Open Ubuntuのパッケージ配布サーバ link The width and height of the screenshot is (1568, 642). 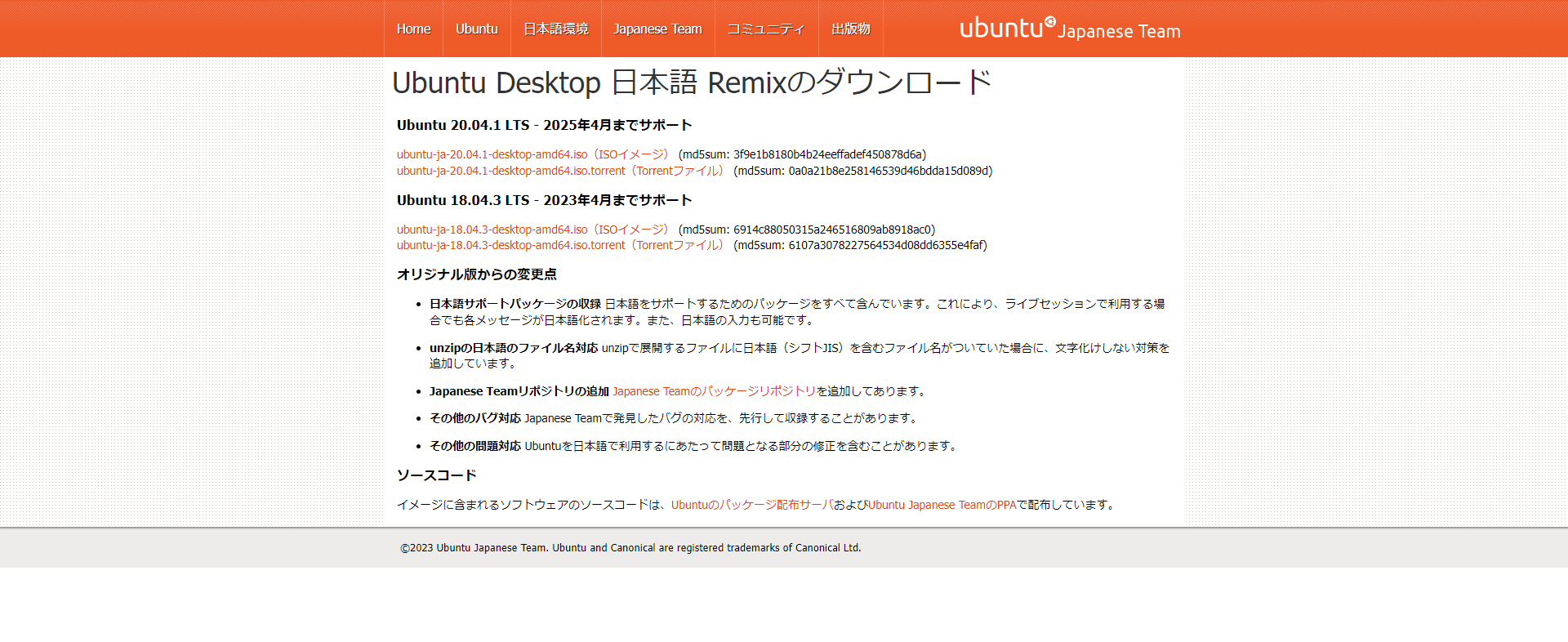point(752,505)
